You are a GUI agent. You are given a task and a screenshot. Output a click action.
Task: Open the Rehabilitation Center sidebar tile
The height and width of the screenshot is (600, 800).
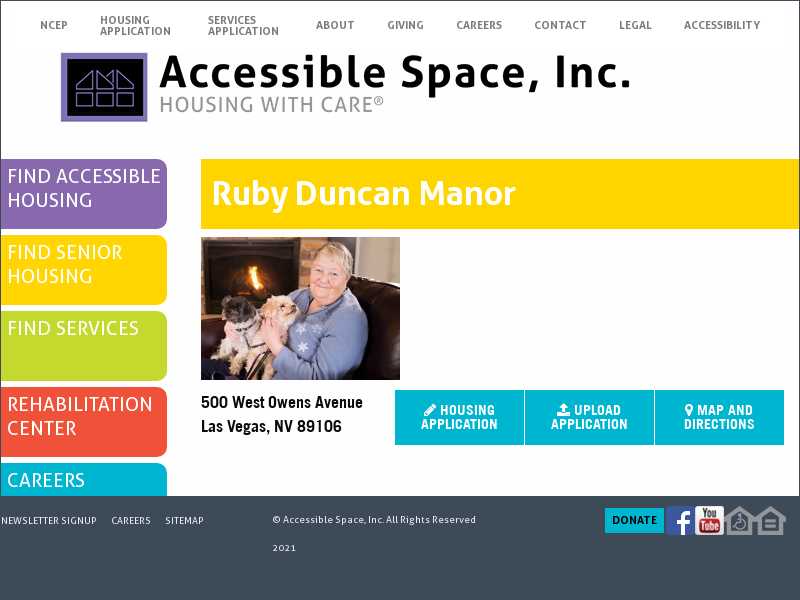pos(84,422)
